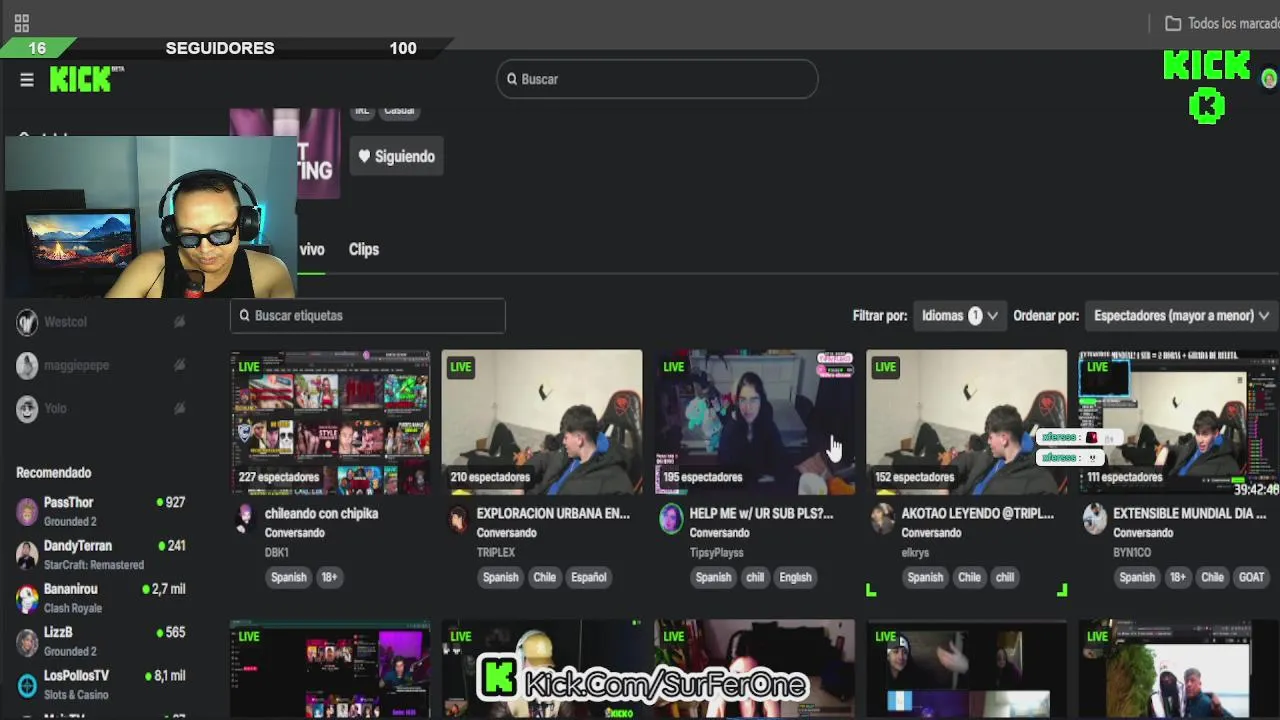Click PassThor in Recomendado list
The height and width of the screenshot is (720, 1280).
68,503
